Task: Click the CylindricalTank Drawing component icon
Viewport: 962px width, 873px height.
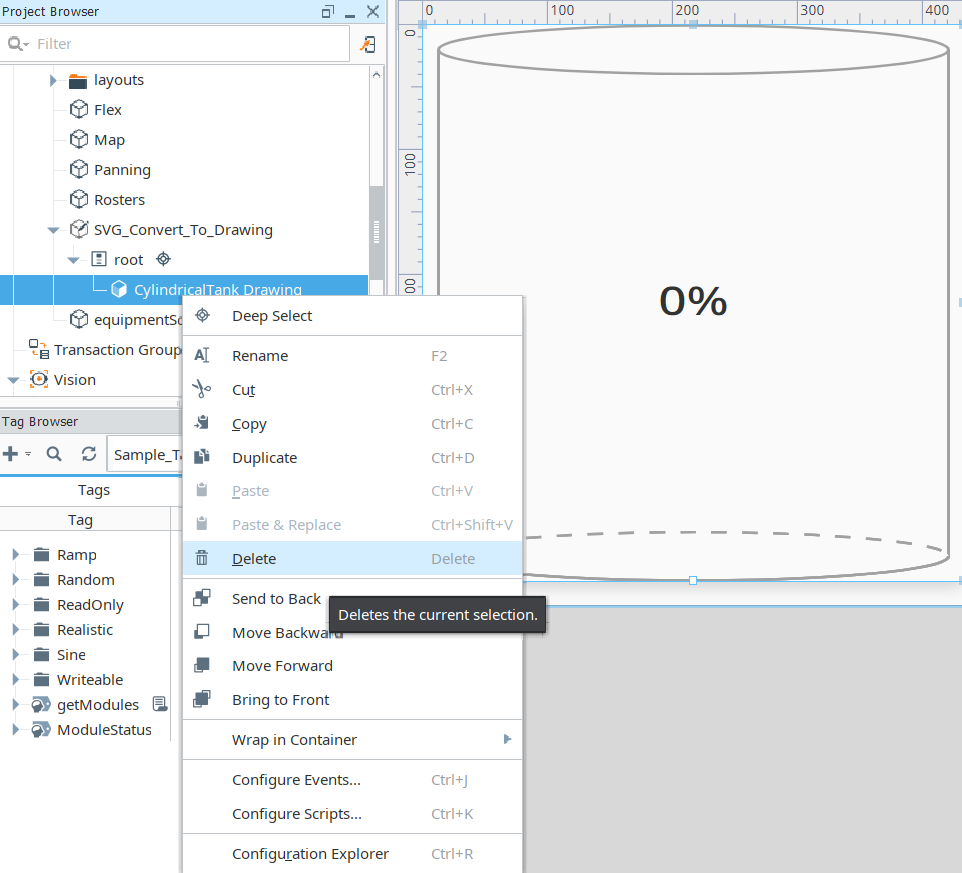Action: pos(118,288)
